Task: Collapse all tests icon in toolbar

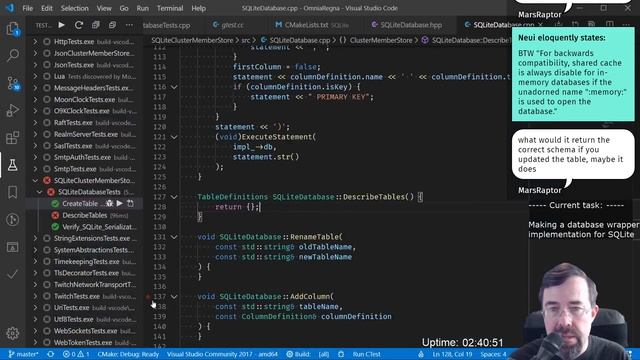Action: pos(112,25)
